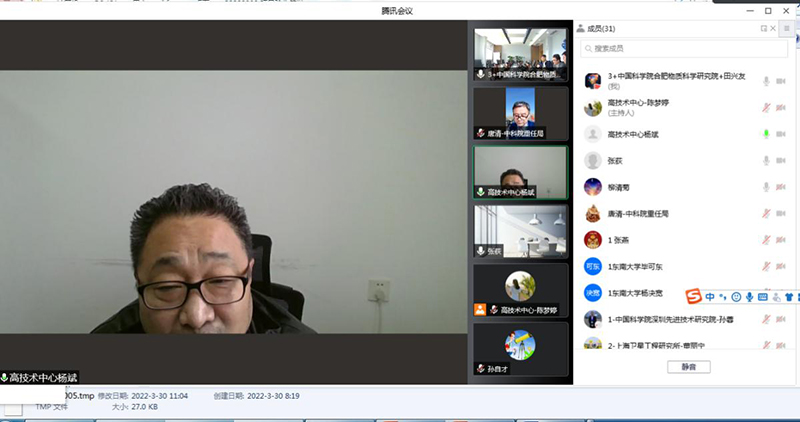
Task: Select the 张荻 video thumbnail
Action: coord(520,231)
